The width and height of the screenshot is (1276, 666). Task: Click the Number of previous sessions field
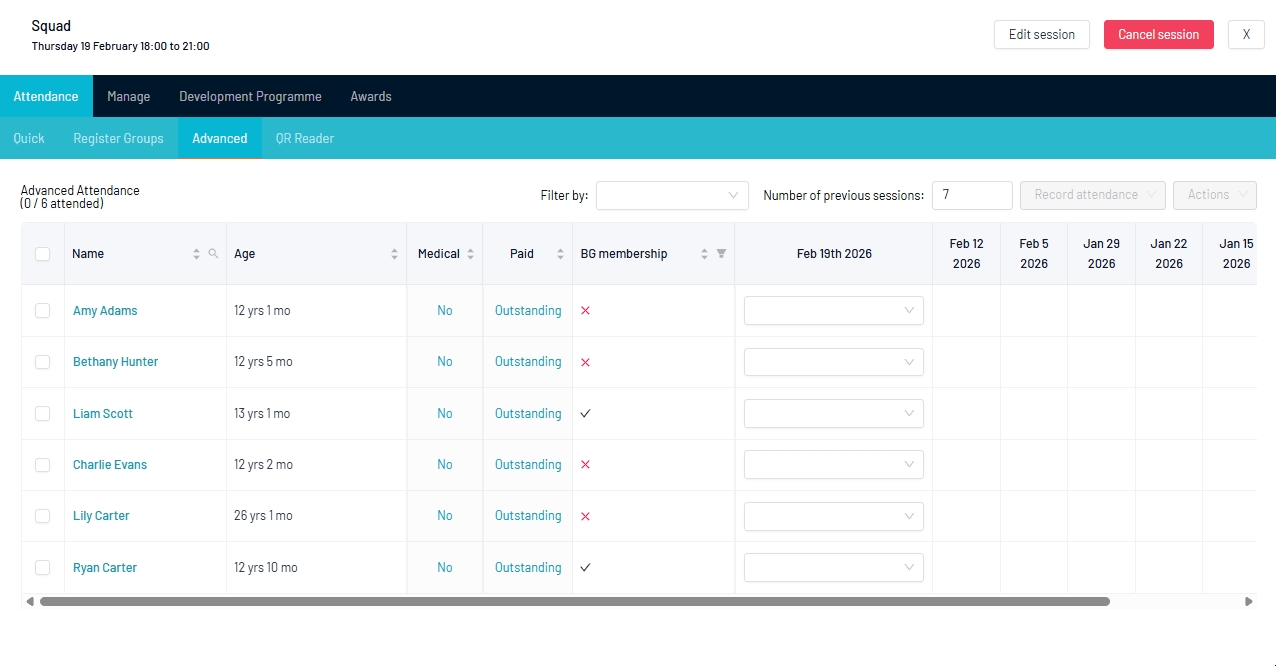click(x=972, y=196)
